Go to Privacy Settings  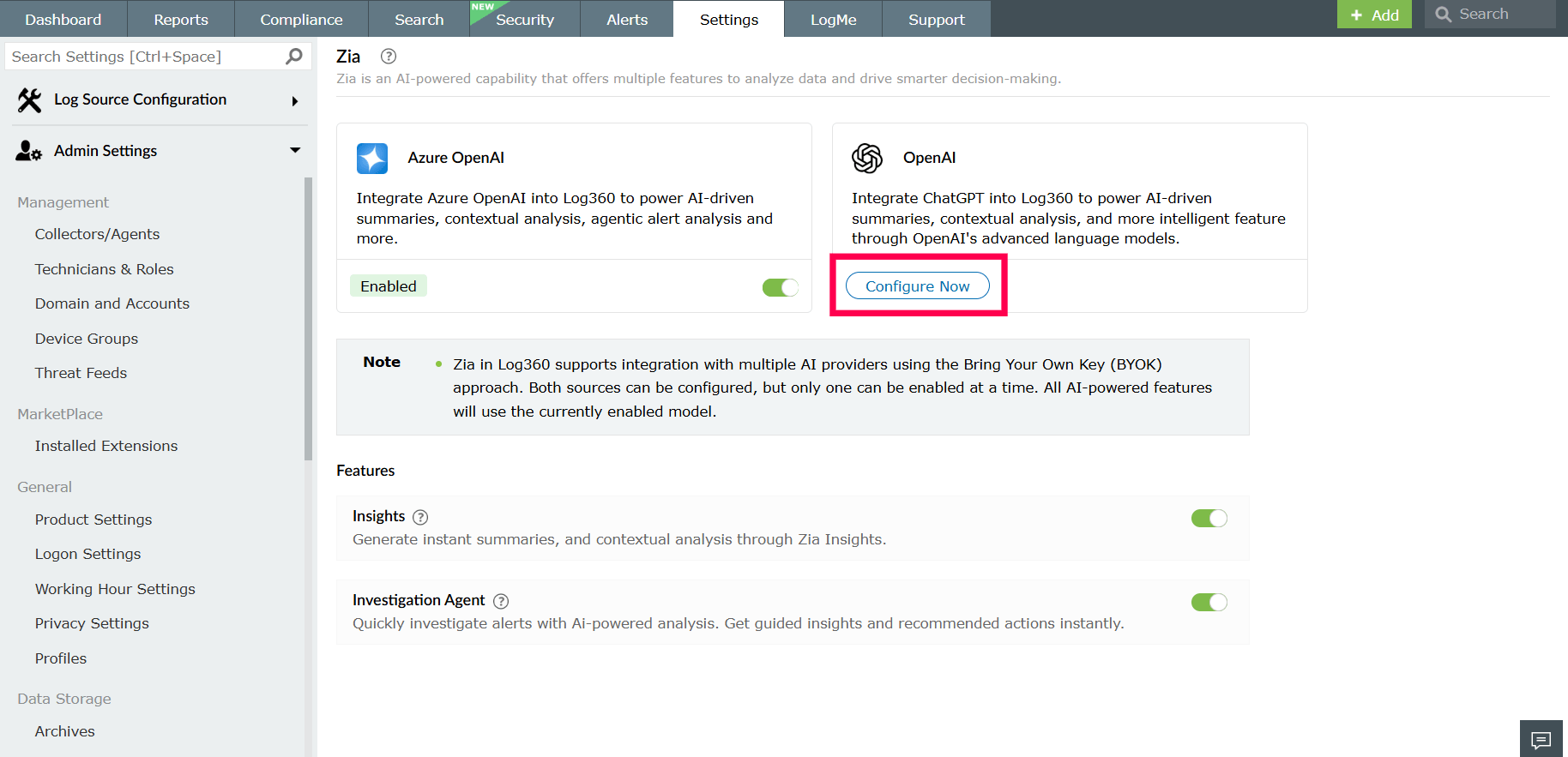(92, 623)
